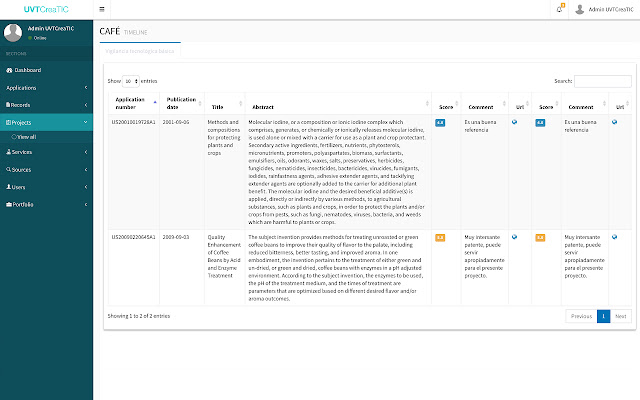
Task: Click the Search input field
Action: (602, 80)
